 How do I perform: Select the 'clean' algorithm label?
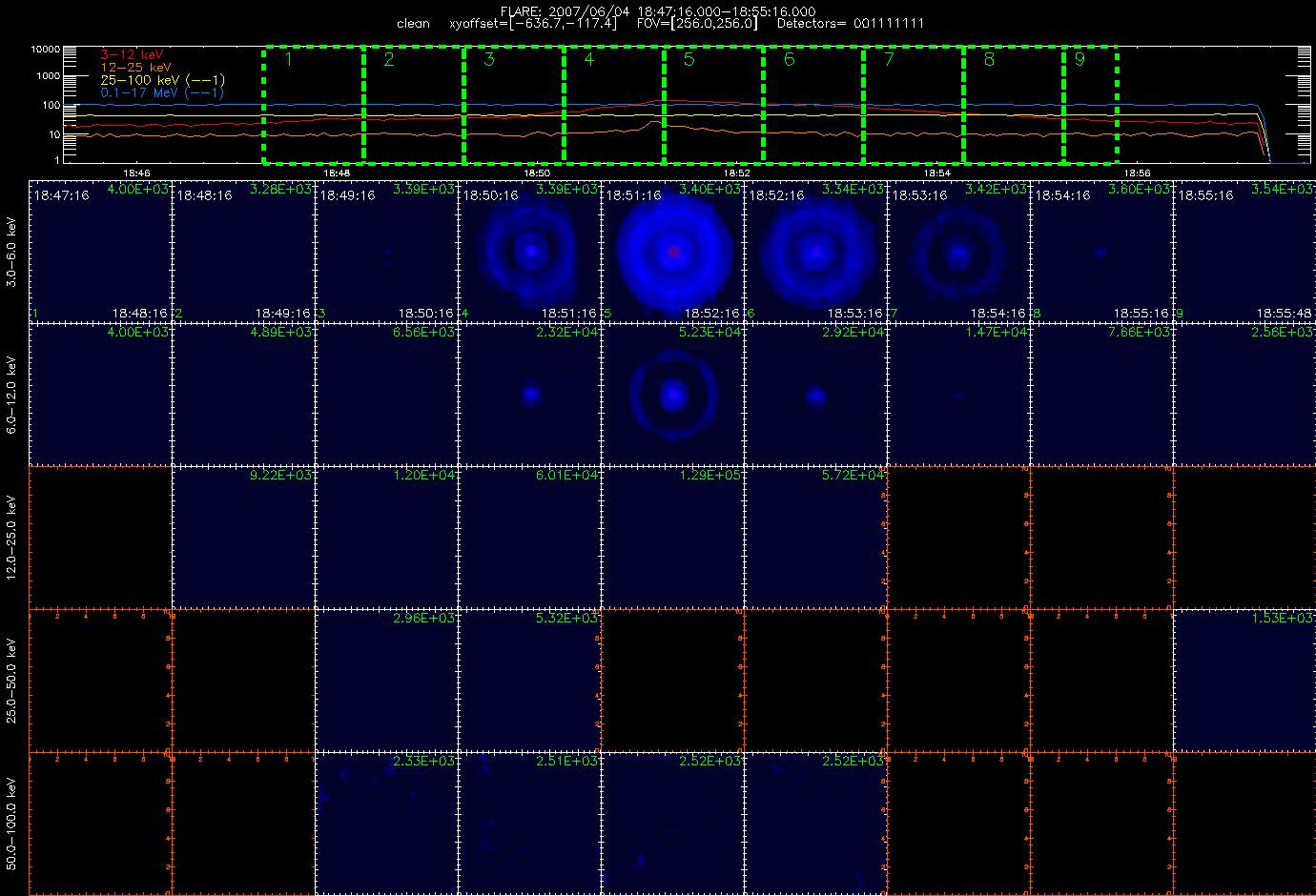click(x=413, y=24)
